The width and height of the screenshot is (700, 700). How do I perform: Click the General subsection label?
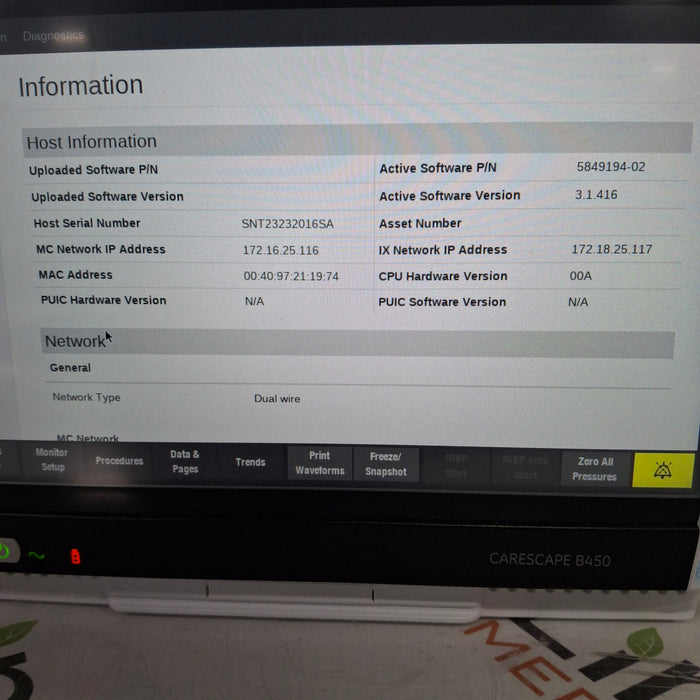(70, 368)
